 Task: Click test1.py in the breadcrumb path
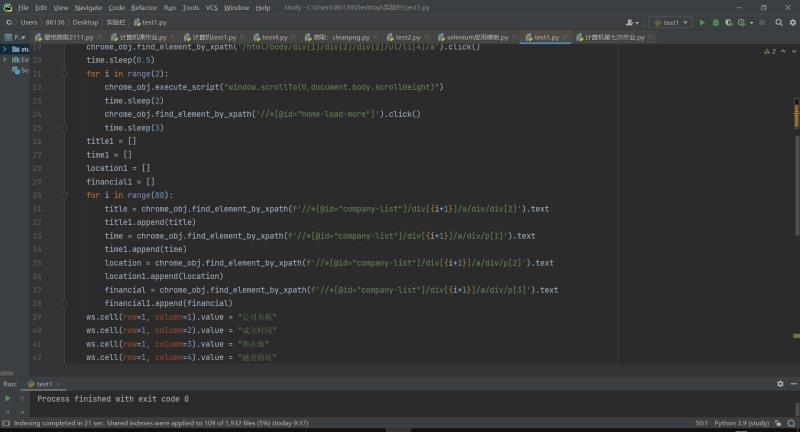(x=151, y=22)
